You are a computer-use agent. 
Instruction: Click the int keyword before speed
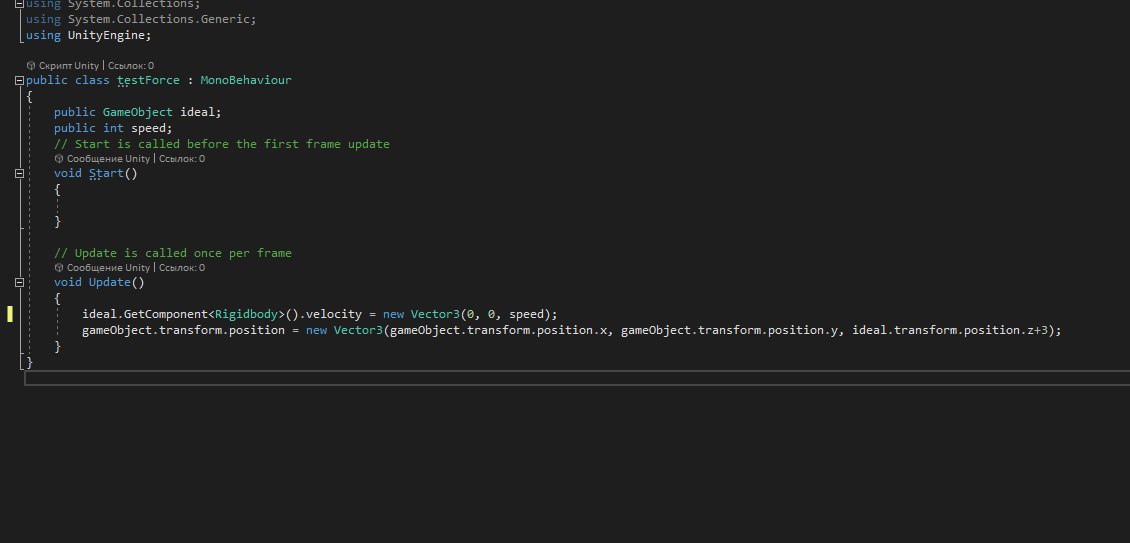(x=113, y=128)
